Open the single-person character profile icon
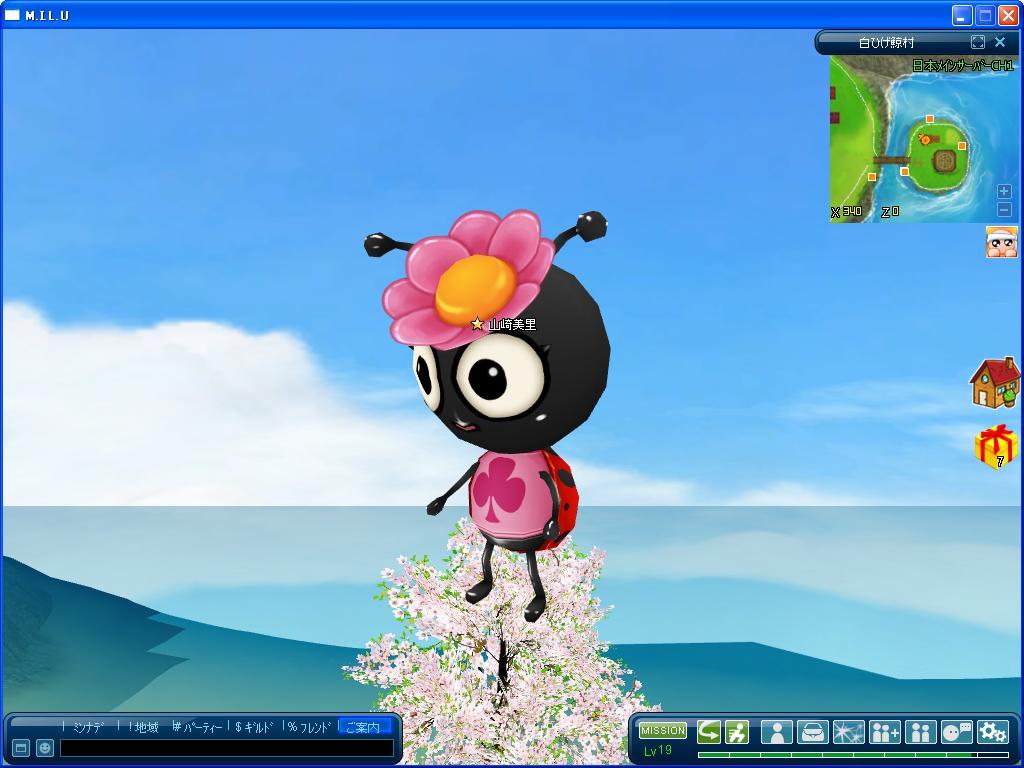This screenshot has width=1024, height=768. [x=776, y=732]
